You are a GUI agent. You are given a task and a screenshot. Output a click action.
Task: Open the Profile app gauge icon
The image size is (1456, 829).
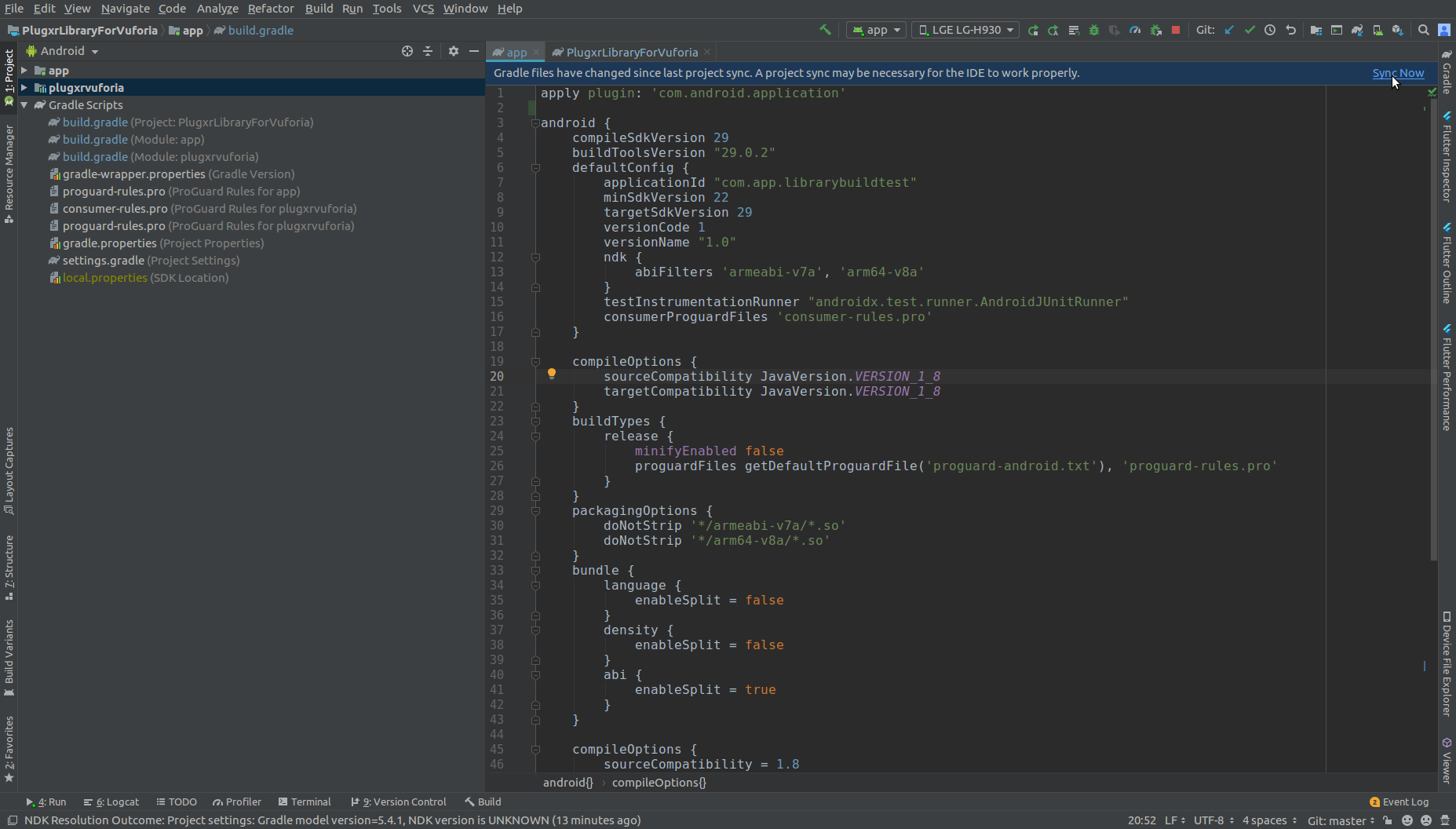1135,30
